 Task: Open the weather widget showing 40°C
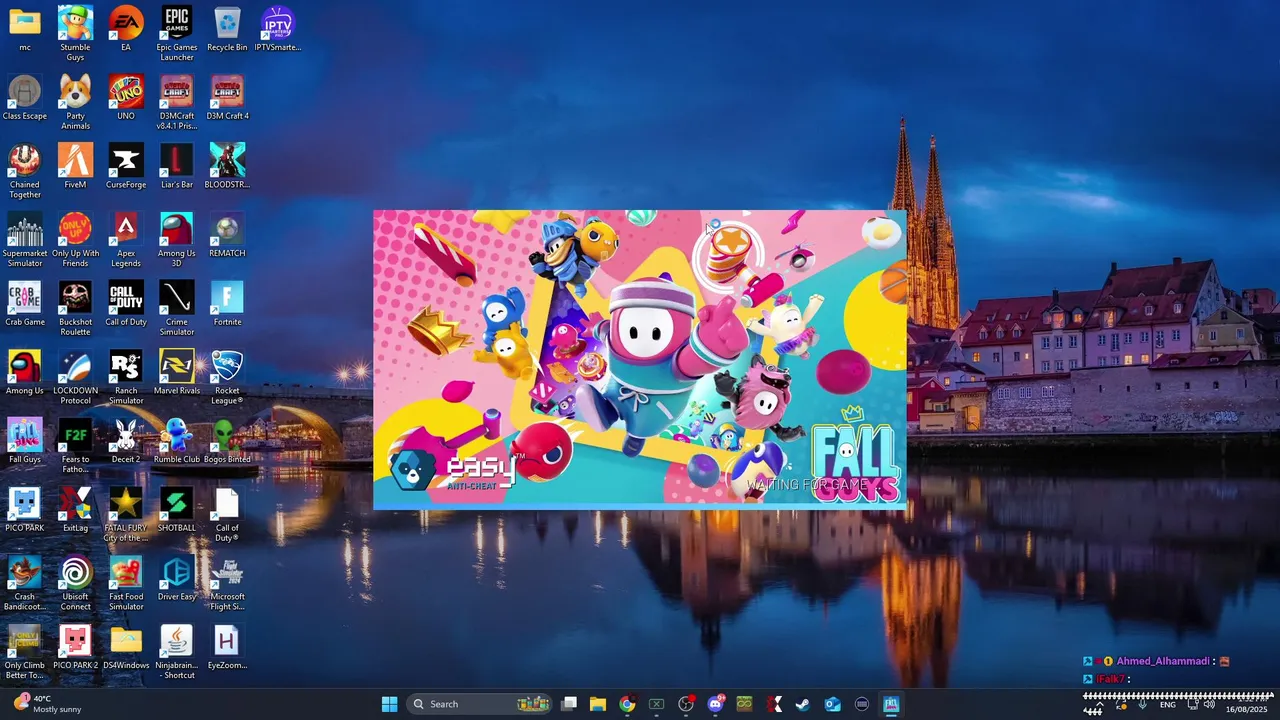pyautogui.click(x=47, y=704)
